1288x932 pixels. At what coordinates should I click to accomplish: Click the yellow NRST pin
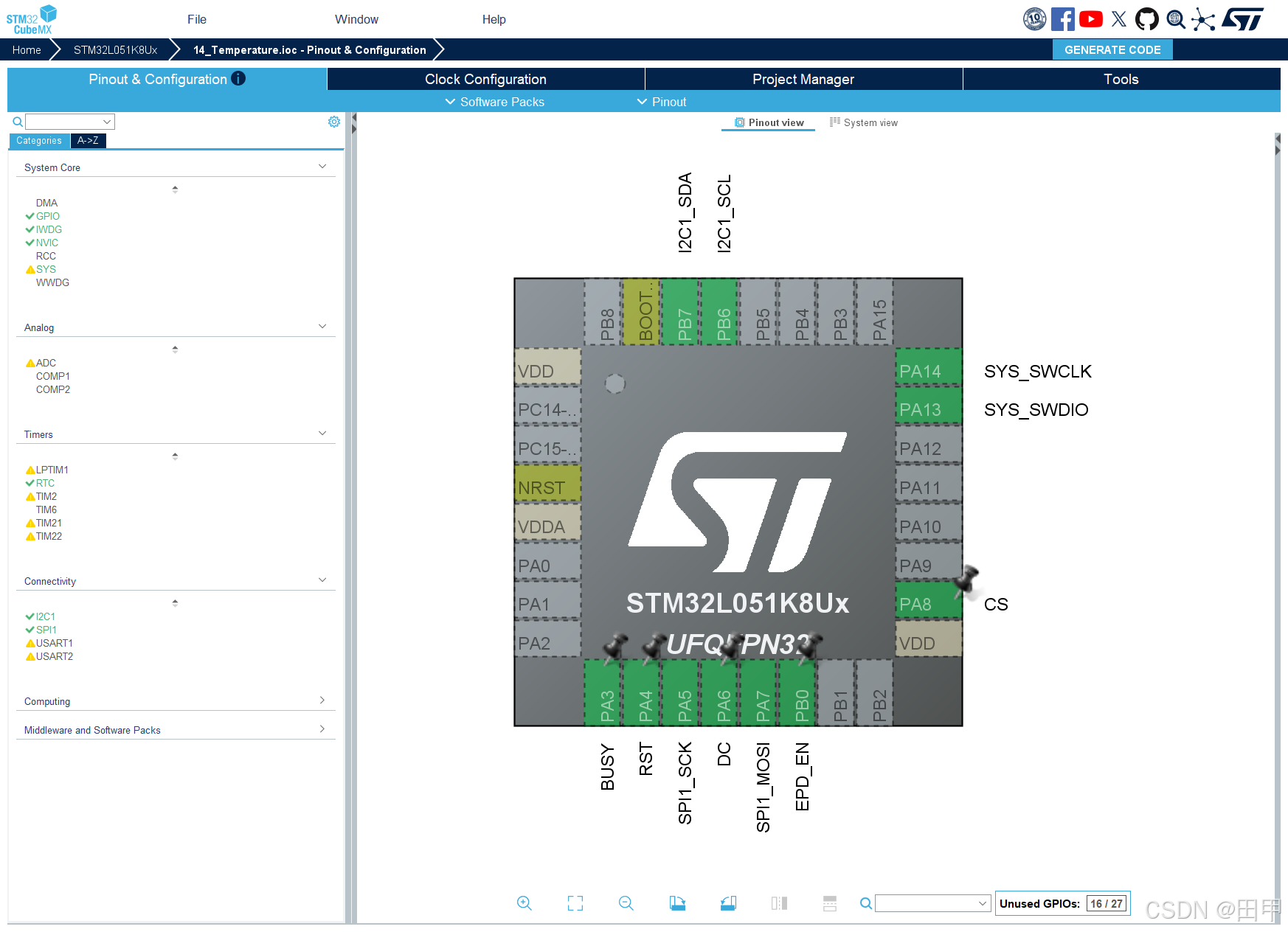pos(548,484)
